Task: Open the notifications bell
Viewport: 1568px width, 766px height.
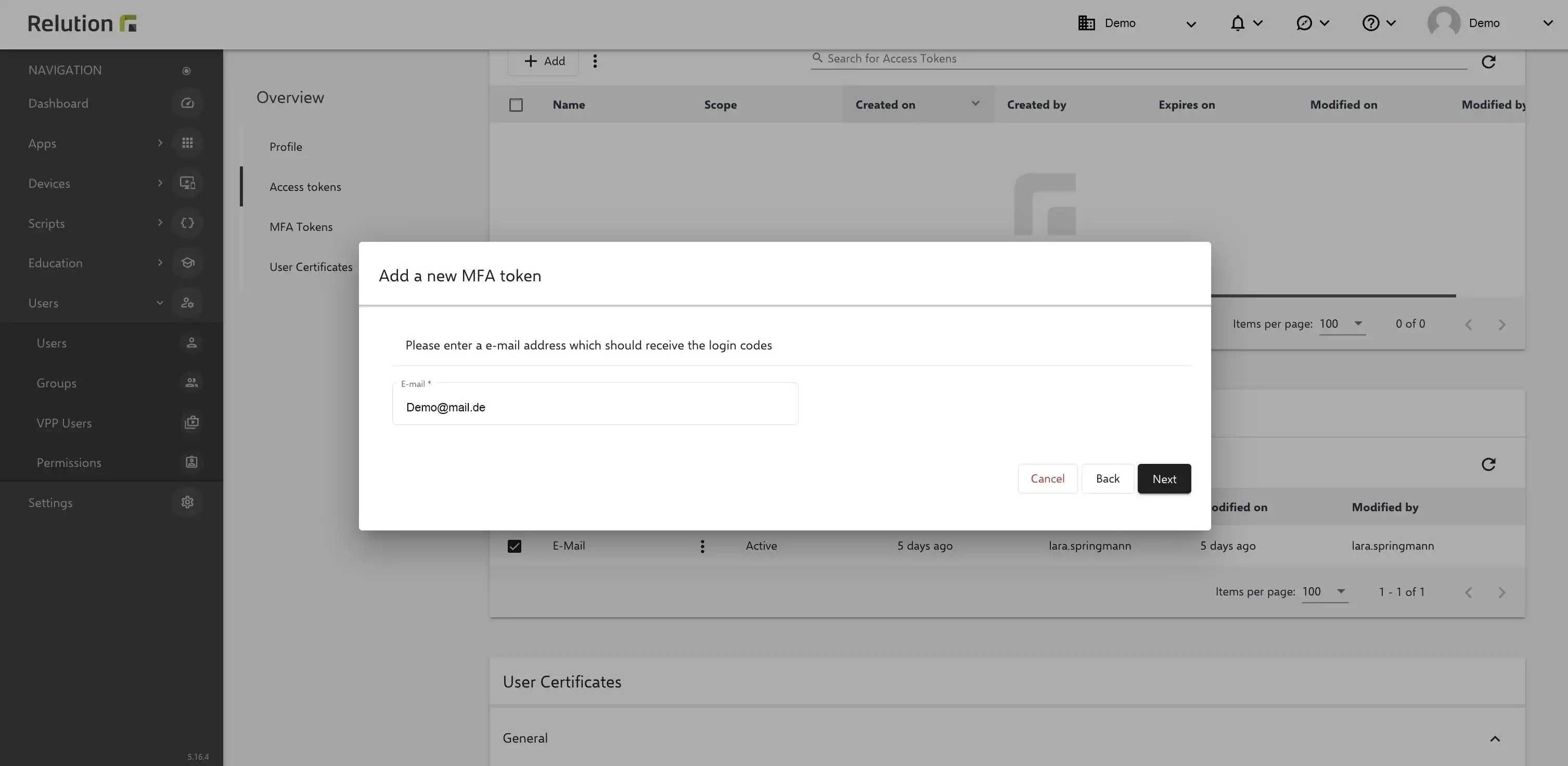Action: 1238,23
